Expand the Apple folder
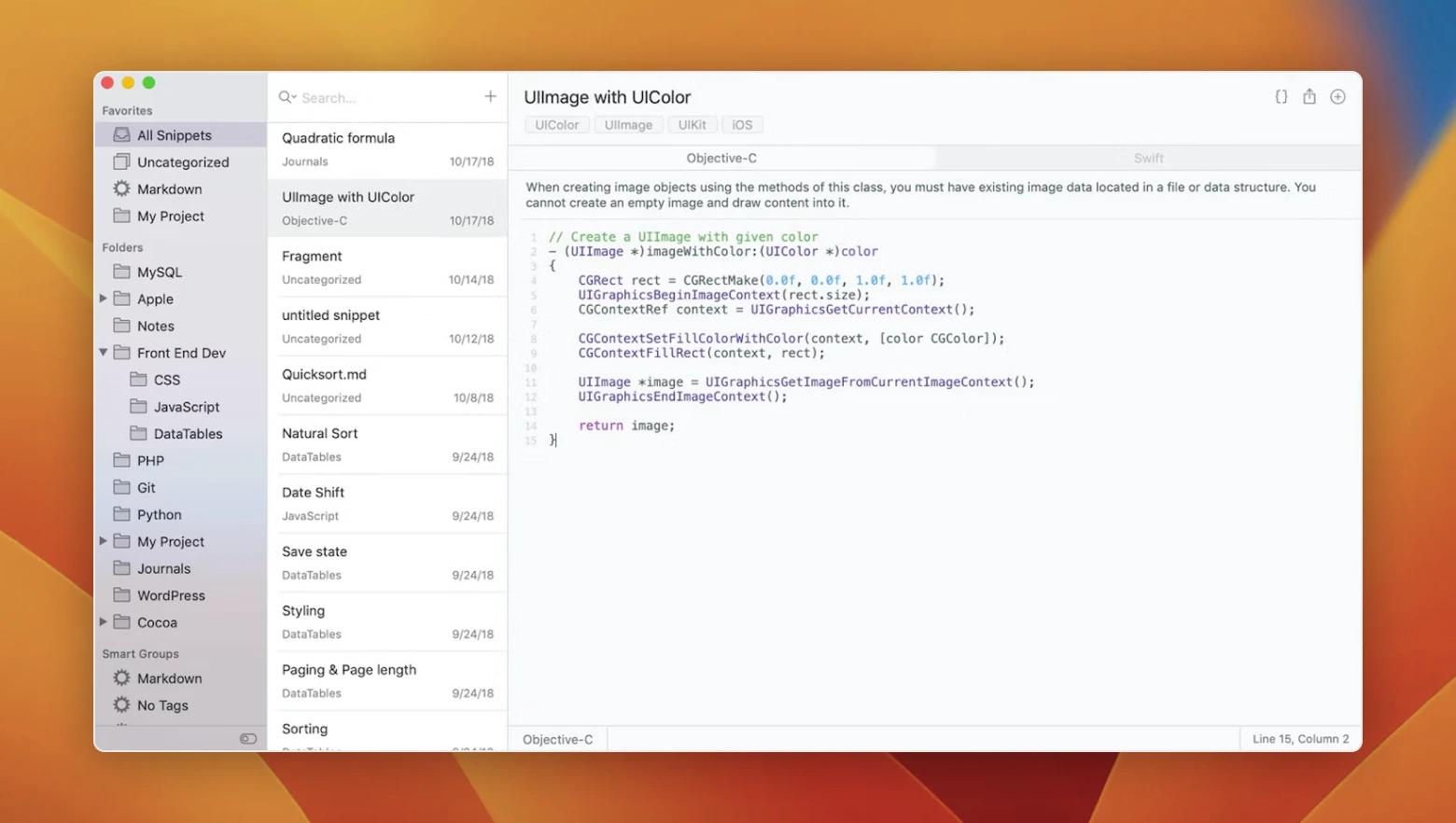Viewport: 1456px width, 823px height. pos(104,299)
